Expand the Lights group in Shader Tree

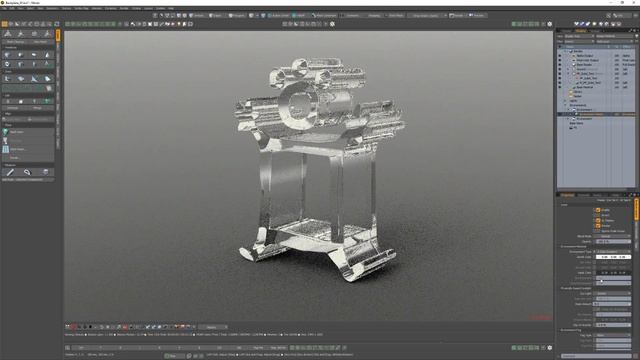pos(565,100)
